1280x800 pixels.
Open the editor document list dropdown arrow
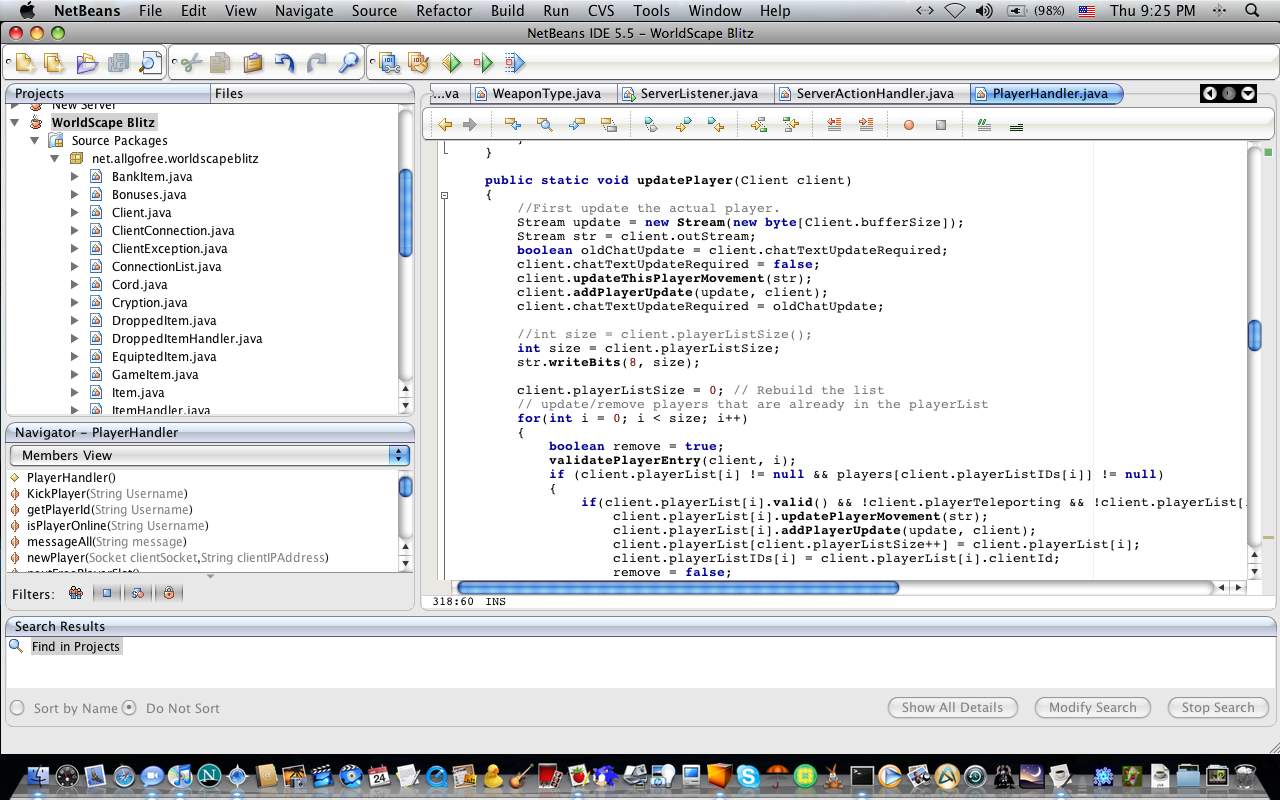(1248, 94)
